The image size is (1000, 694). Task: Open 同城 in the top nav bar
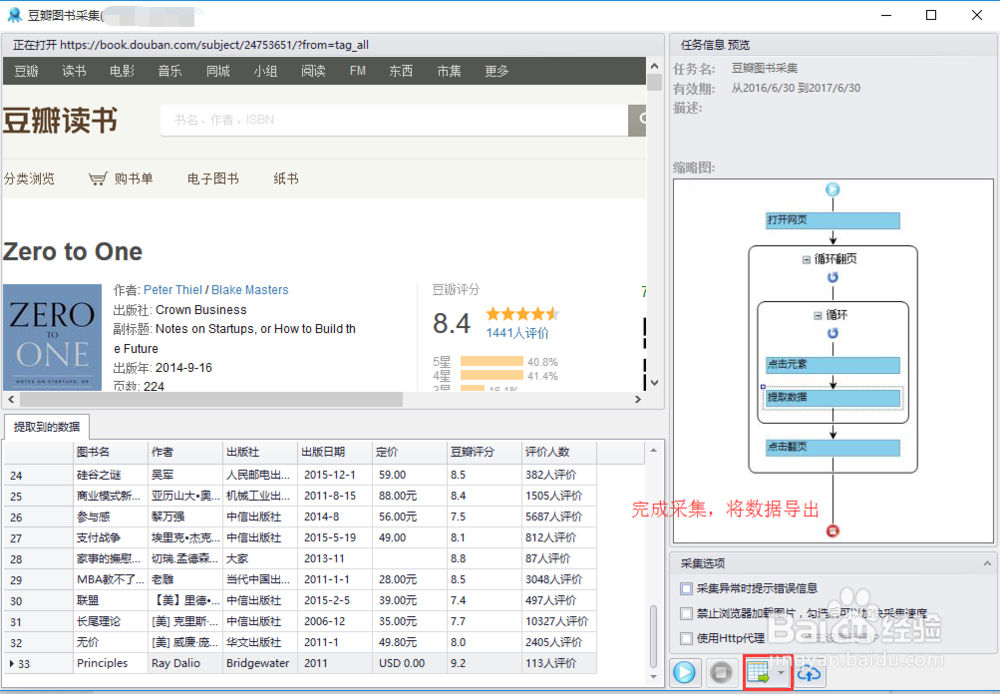click(217, 71)
